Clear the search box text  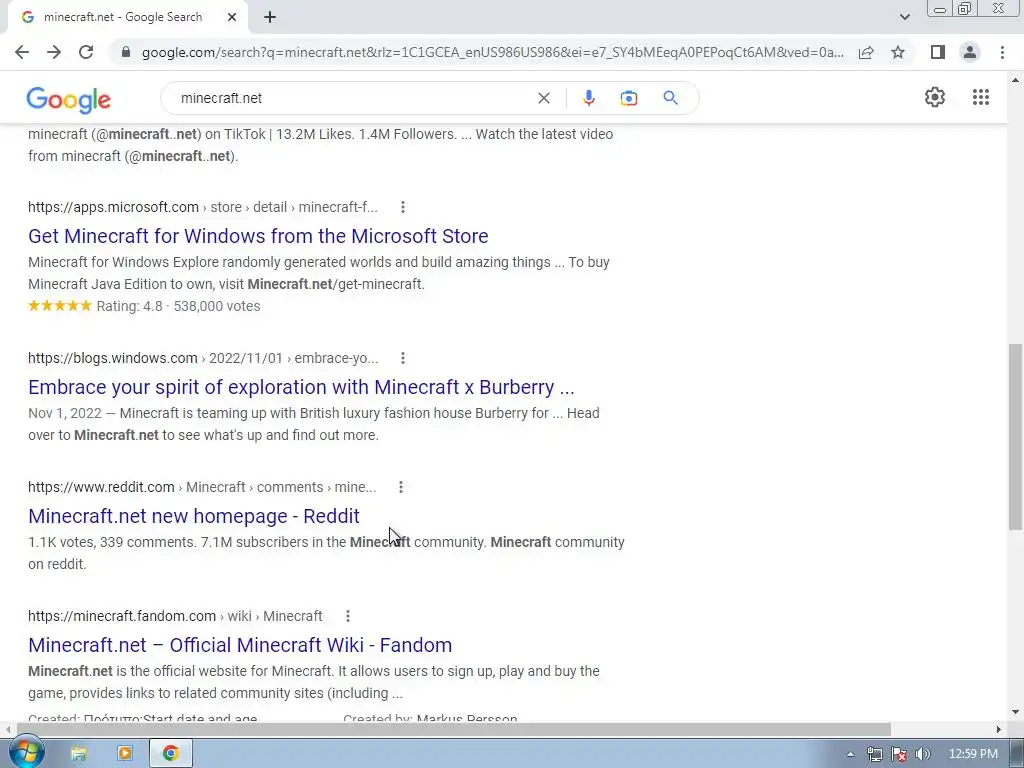click(x=543, y=98)
